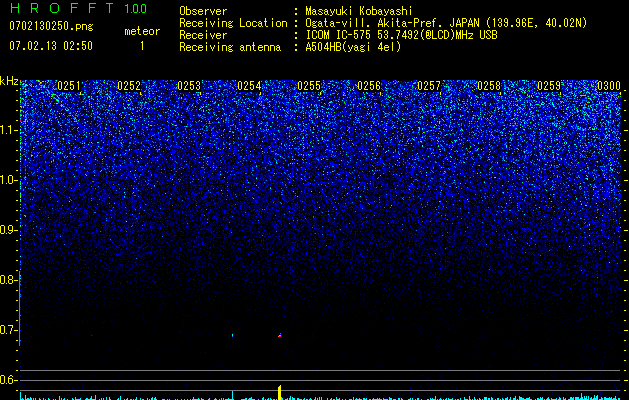Click the antenna A504HB(yagi 4el) text
The width and height of the screenshot is (629, 400).
[x=353, y=47]
